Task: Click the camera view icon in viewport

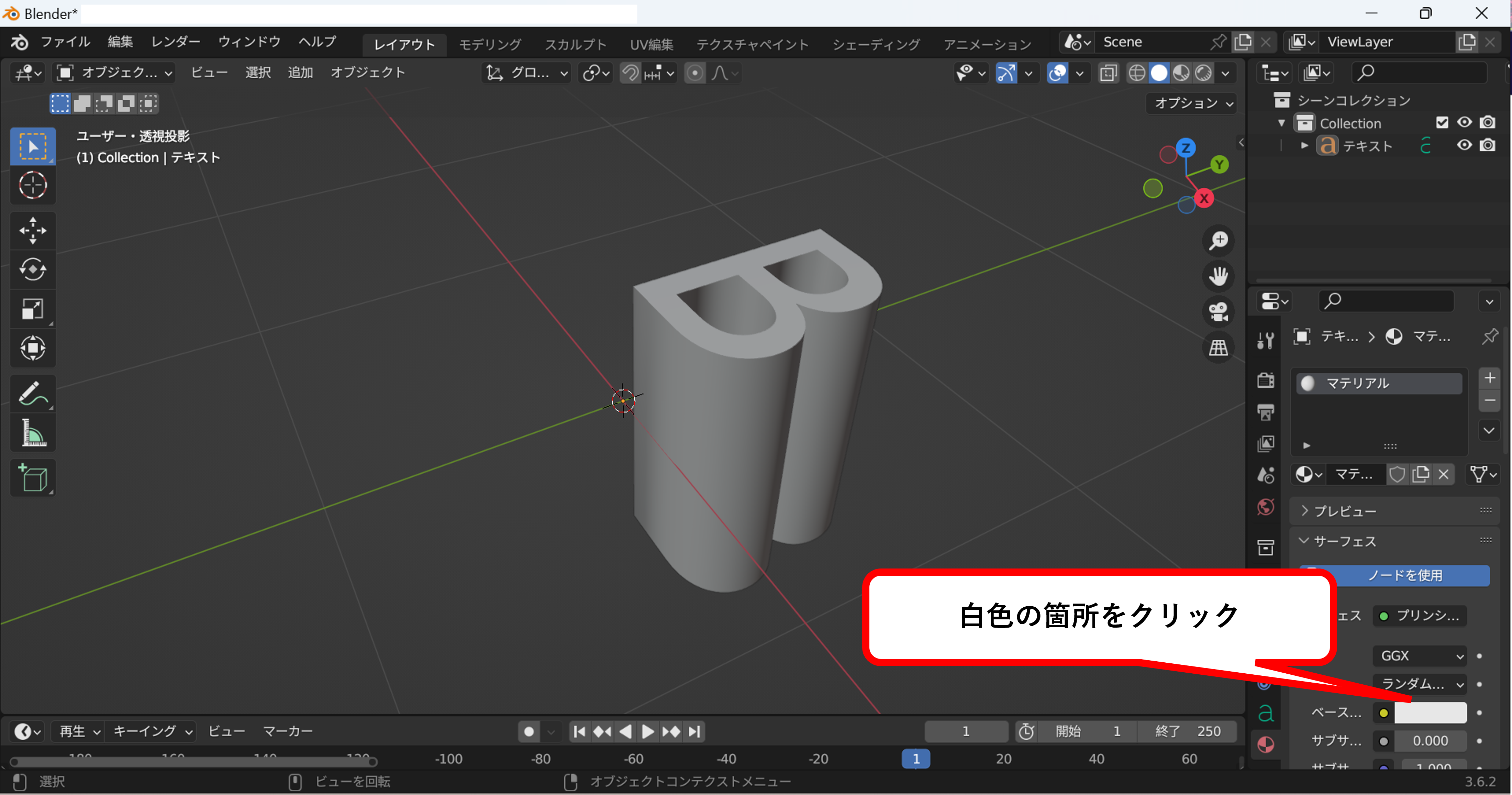Action: (1219, 312)
